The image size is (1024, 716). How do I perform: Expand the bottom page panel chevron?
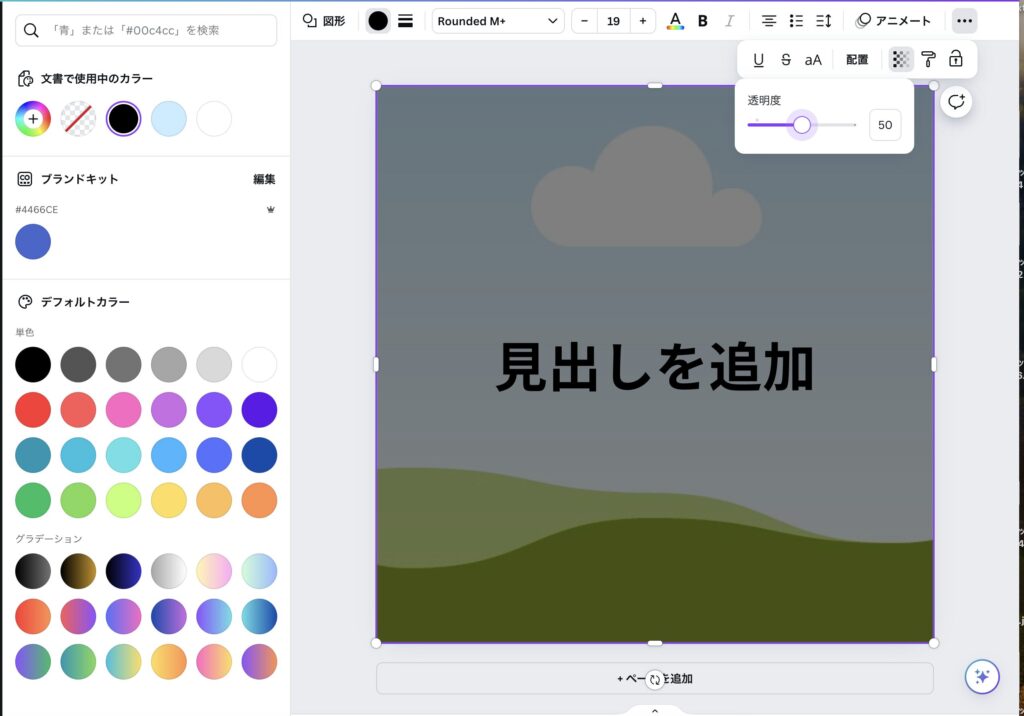pyautogui.click(x=655, y=710)
